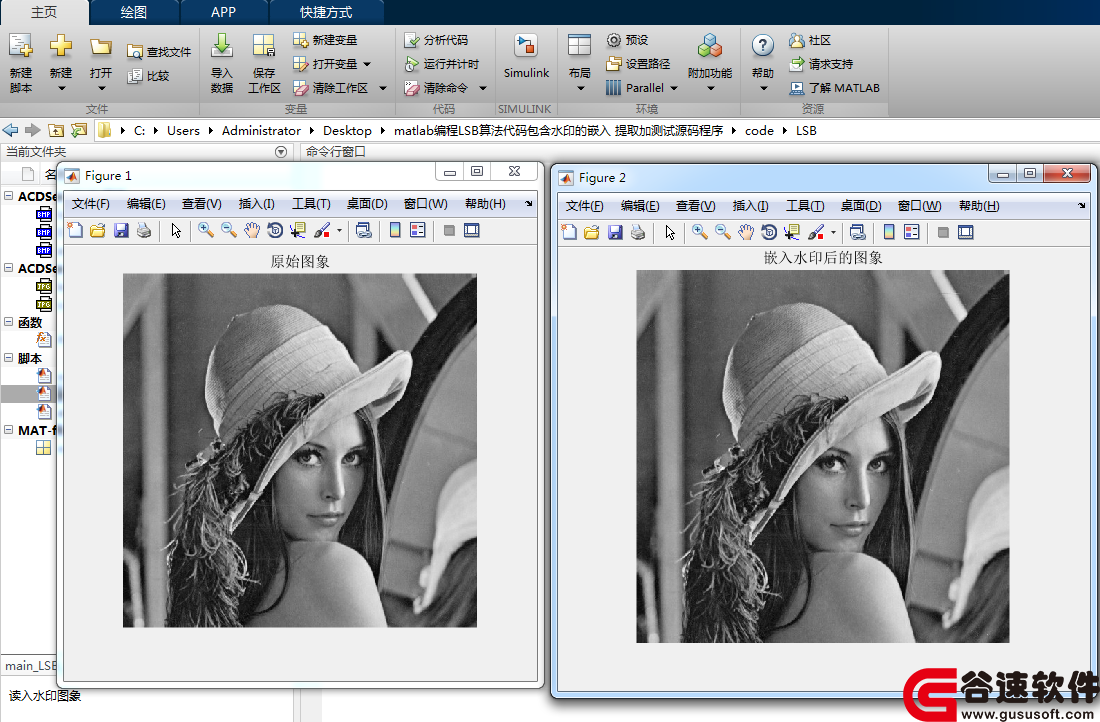Click Print icon in Figure 1 toolbar
The width and height of the screenshot is (1100, 722).
click(144, 230)
